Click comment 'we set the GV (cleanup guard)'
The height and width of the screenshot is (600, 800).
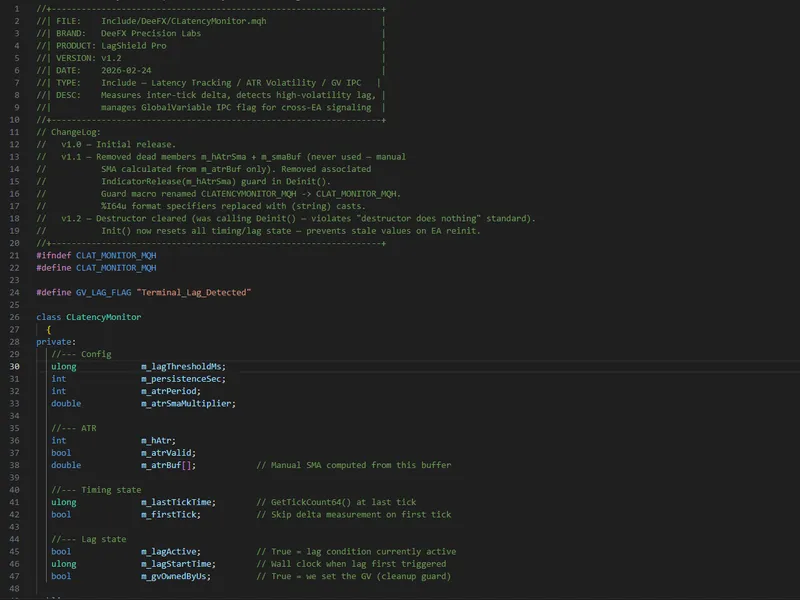[379, 576]
